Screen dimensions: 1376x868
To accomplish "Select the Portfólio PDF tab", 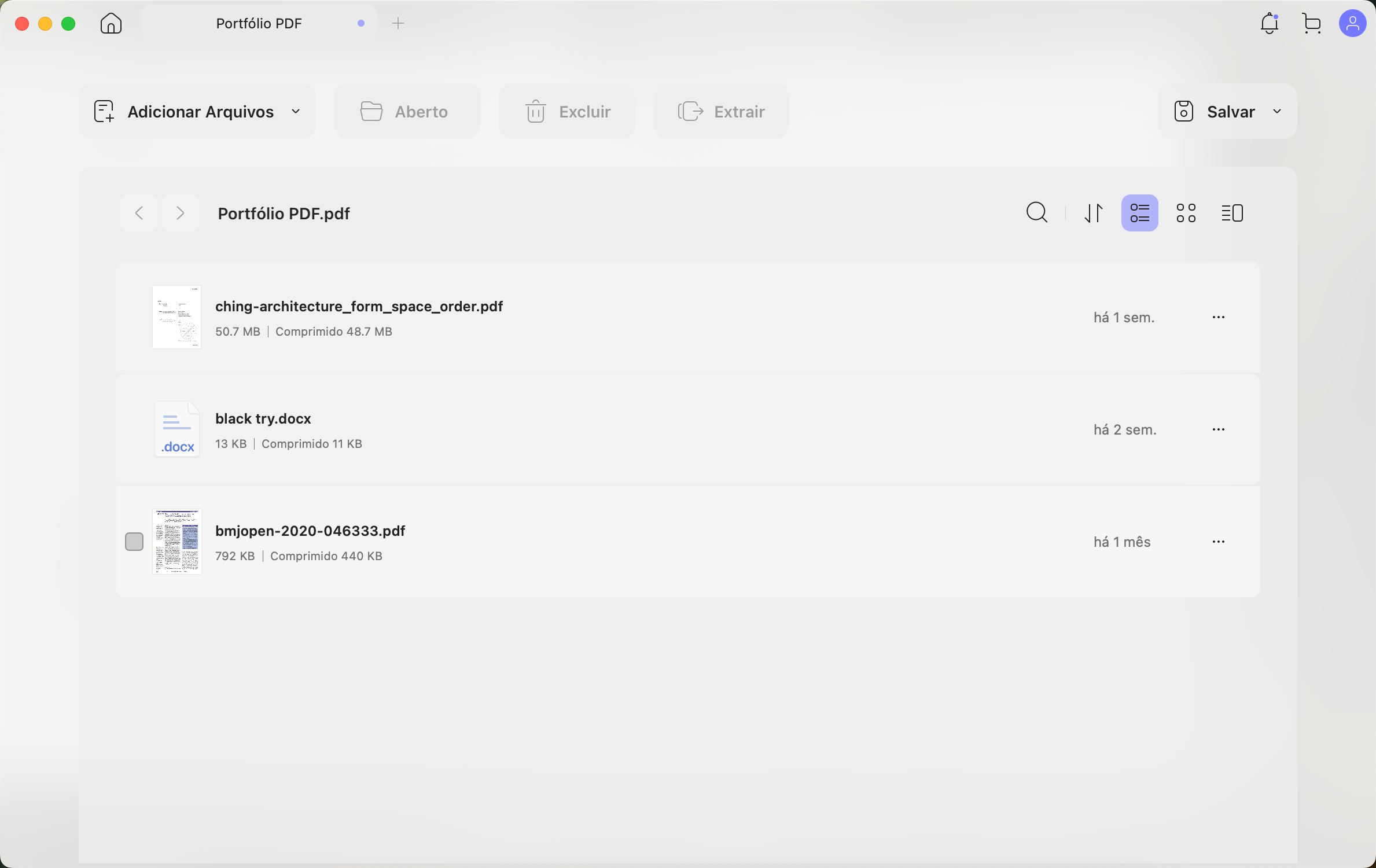I will click(259, 23).
